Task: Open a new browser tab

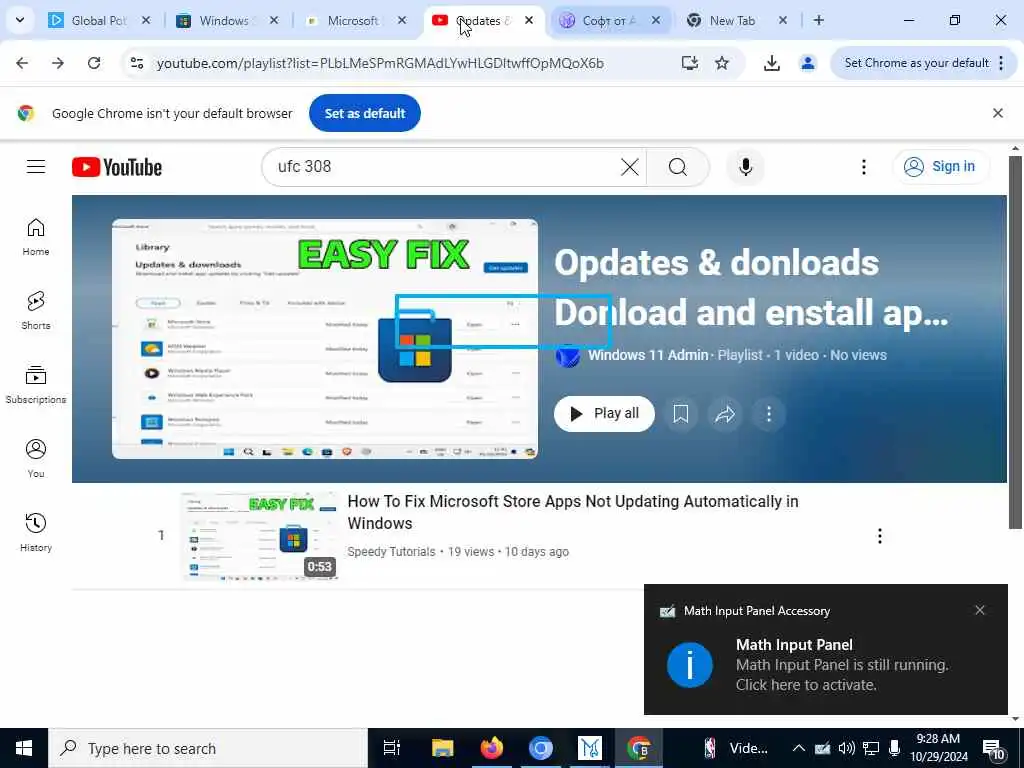Action: [x=818, y=20]
